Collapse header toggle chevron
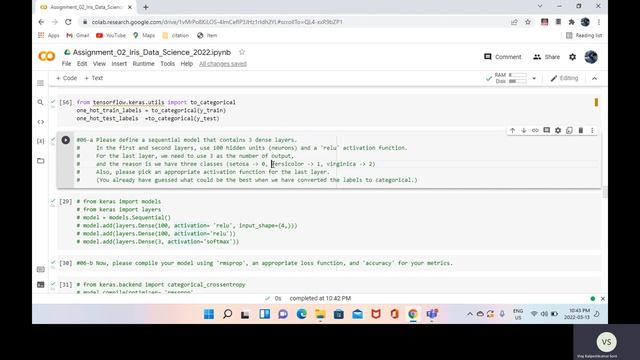The height and width of the screenshot is (360, 640). tap(594, 78)
